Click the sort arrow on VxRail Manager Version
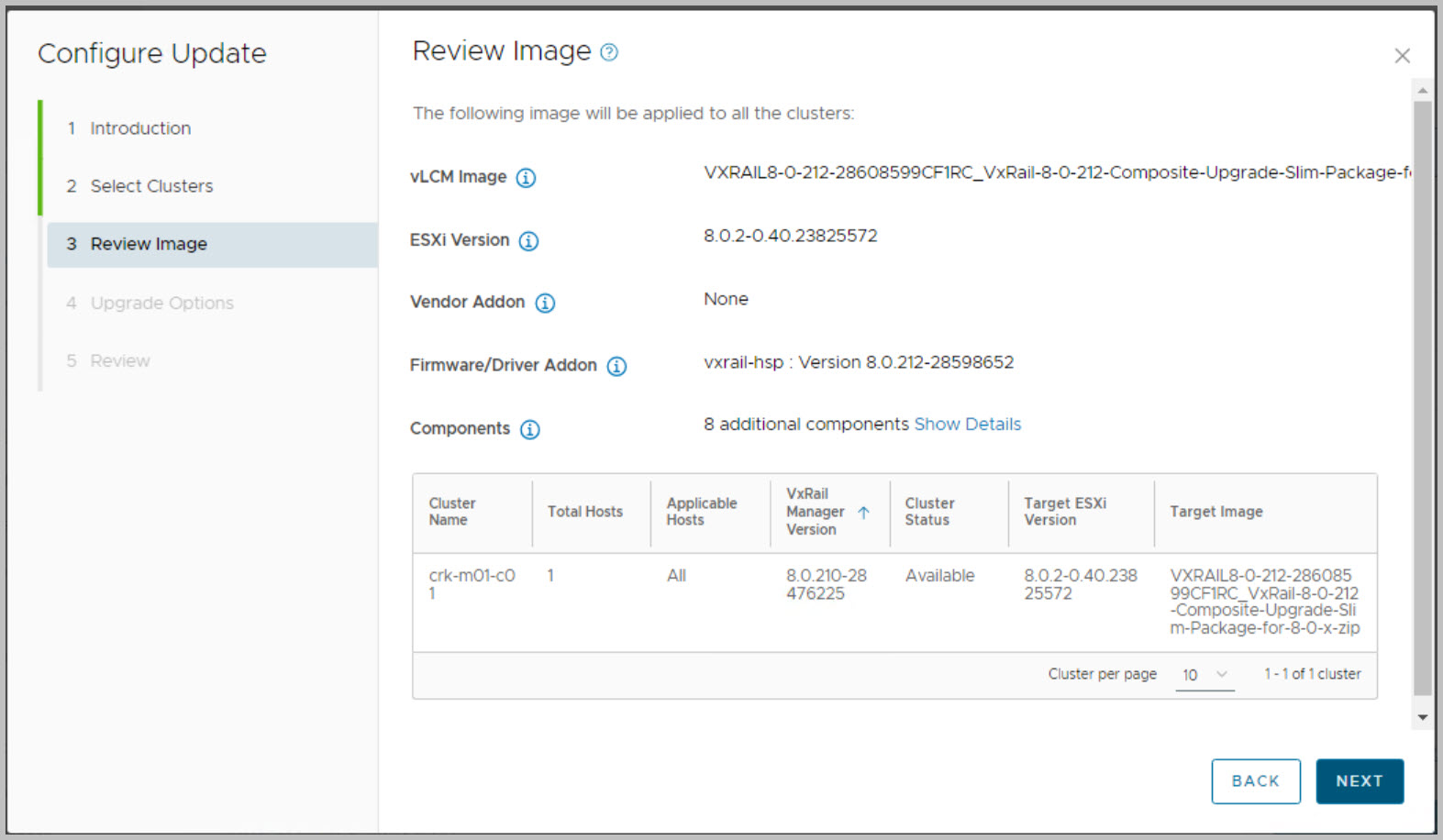The width and height of the screenshot is (1443, 840). click(863, 513)
